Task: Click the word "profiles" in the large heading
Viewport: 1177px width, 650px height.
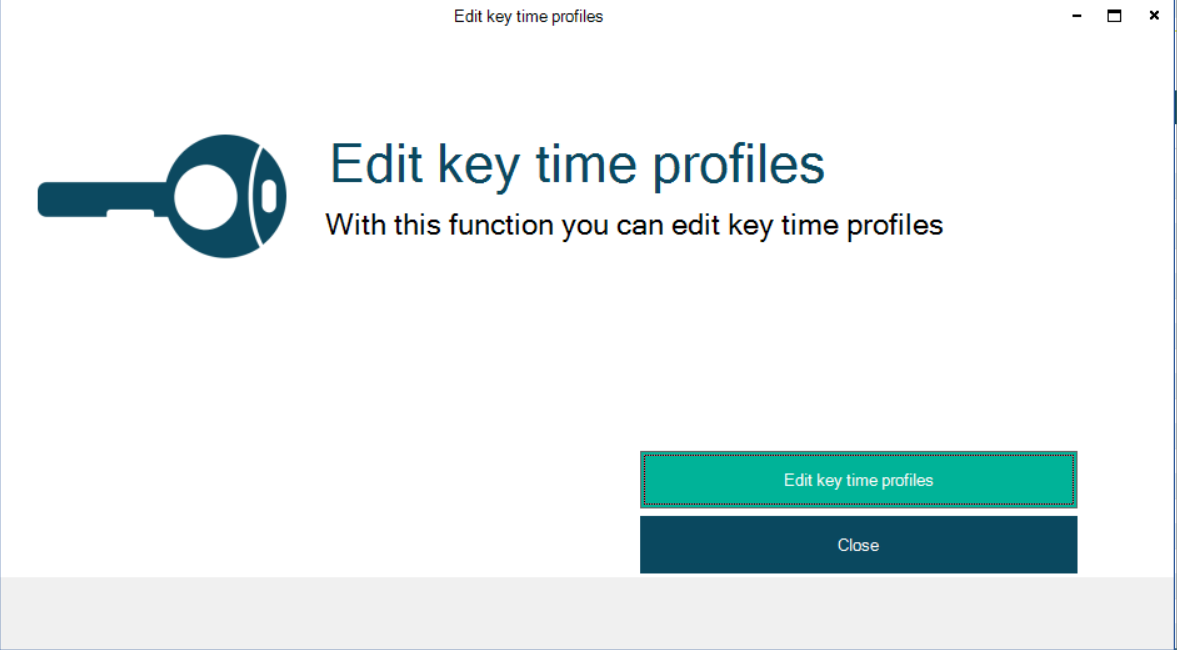Action: tap(738, 166)
